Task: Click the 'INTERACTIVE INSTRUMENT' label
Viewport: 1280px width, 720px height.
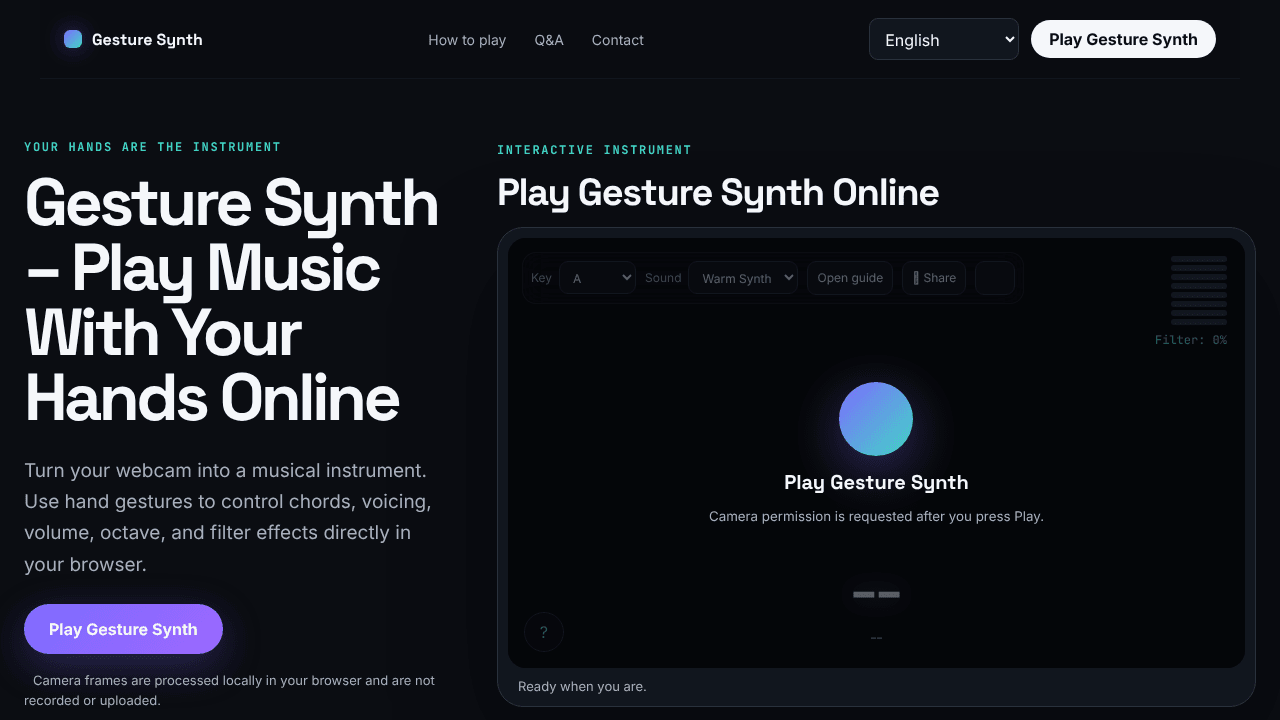Action: (x=594, y=150)
